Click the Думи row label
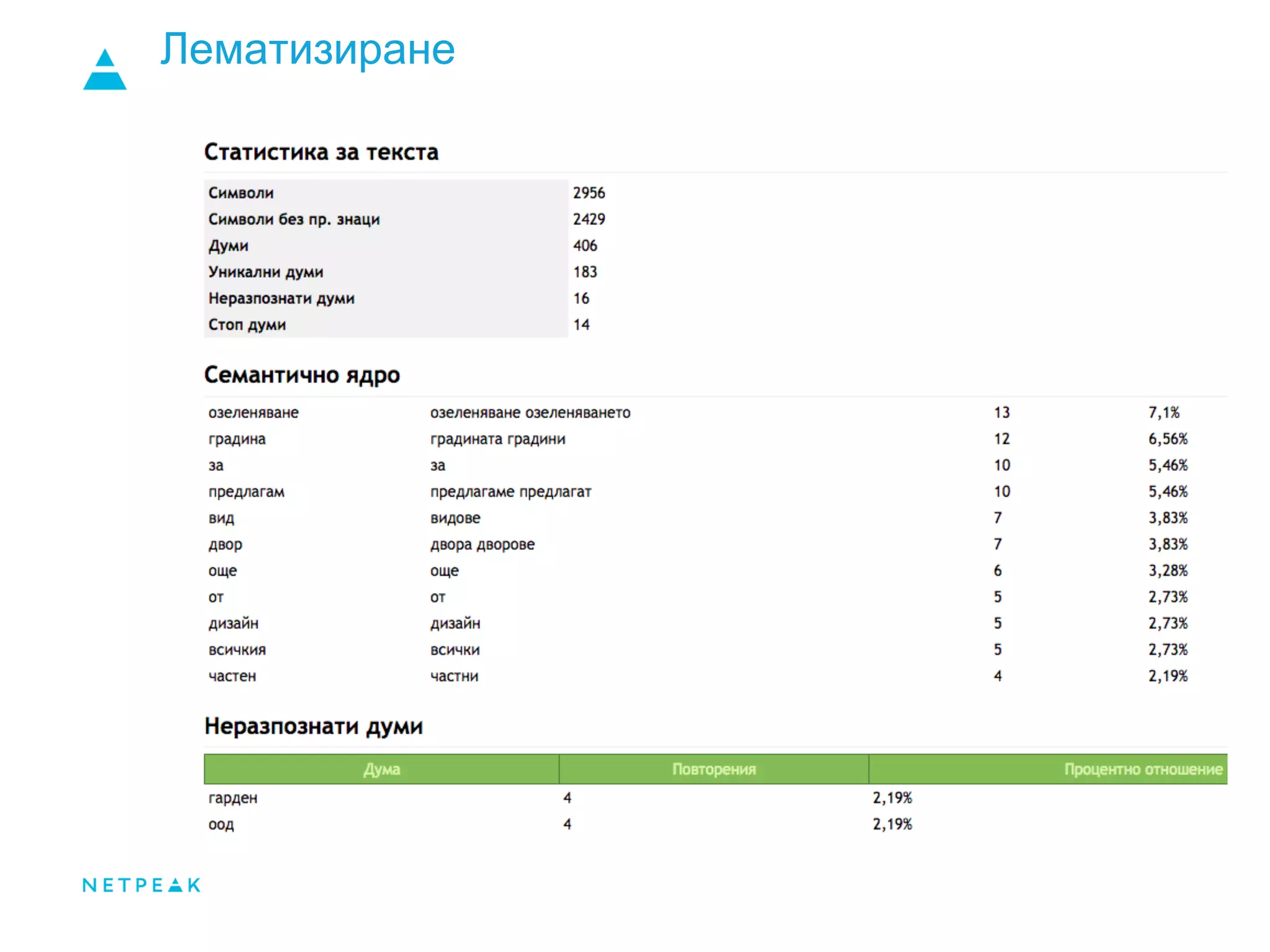The height and width of the screenshot is (952, 1270). click(228, 246)
